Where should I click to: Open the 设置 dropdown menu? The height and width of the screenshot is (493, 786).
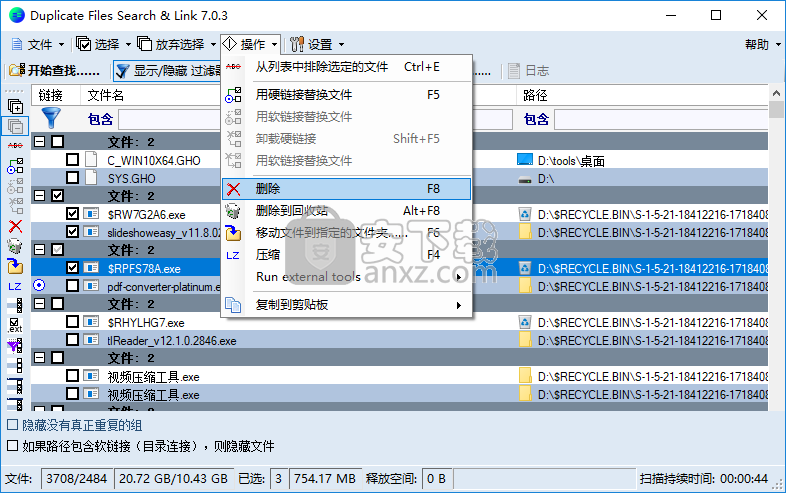tap(317, 44)
